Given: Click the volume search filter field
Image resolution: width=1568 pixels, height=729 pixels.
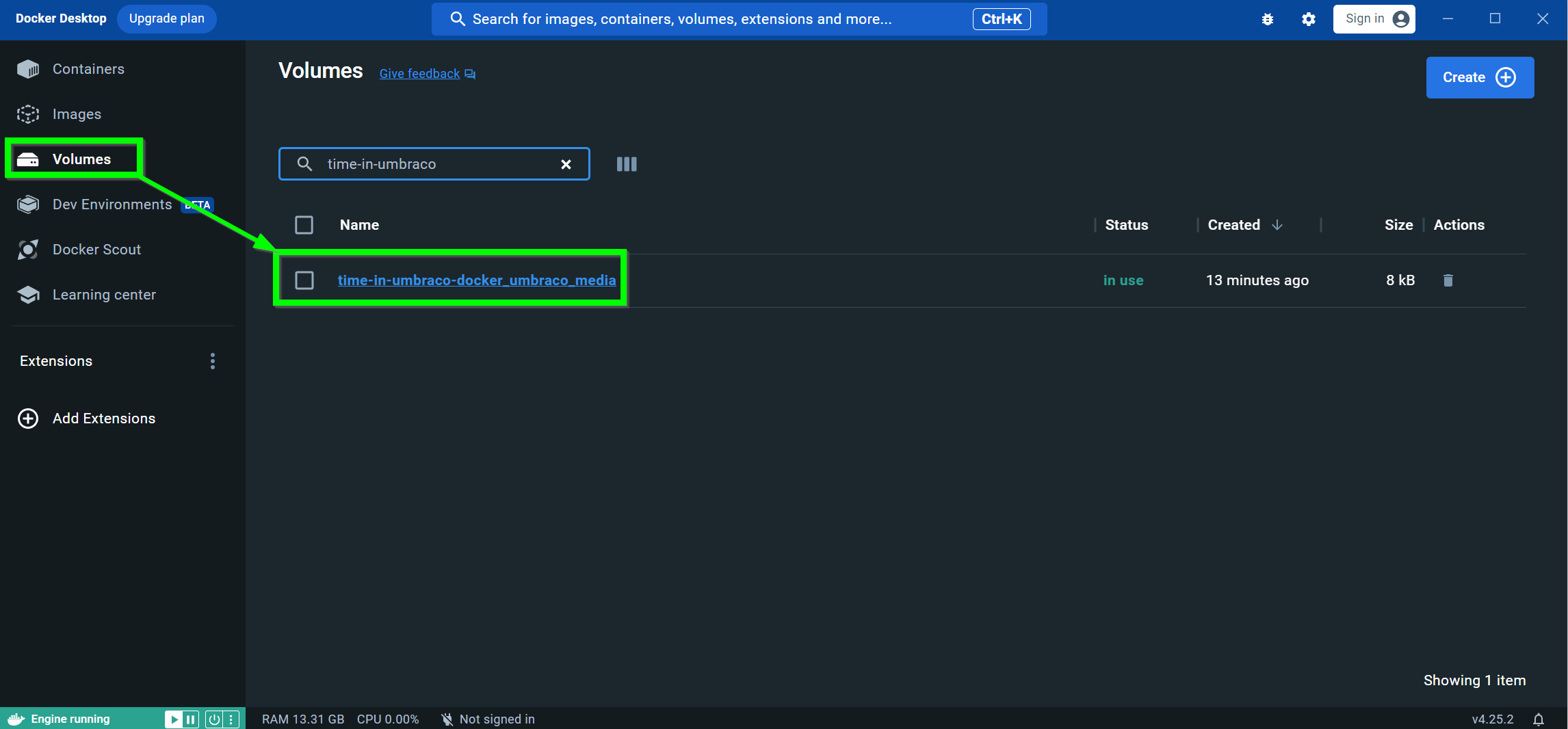Looking at the screenshot, I should coord(434,164).
